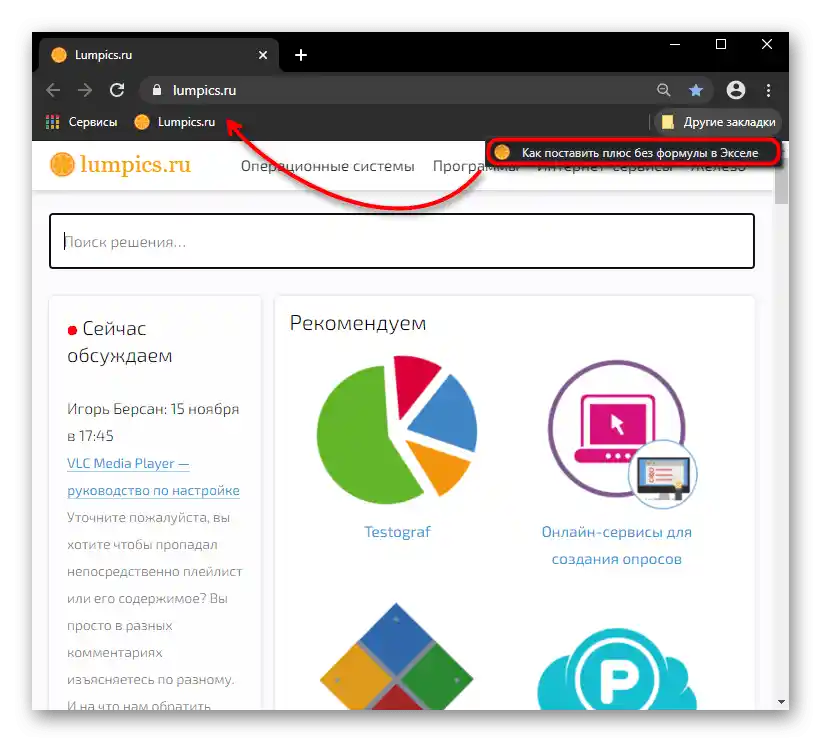The width and height of the screenshot is (821, 742).
Task: Open the Chrome three-dot menu
Action: (x=768, y=90)
